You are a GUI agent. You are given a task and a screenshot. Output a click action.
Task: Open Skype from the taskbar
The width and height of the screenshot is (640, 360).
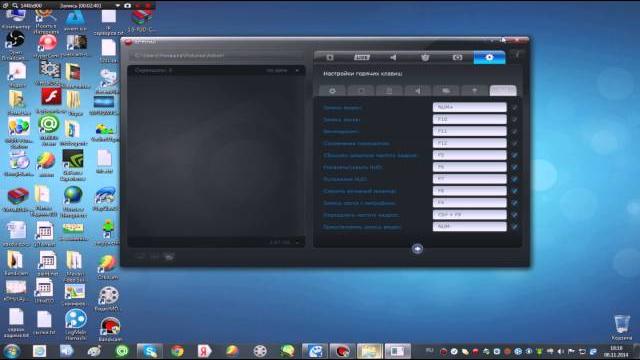(x=150, y=351)
